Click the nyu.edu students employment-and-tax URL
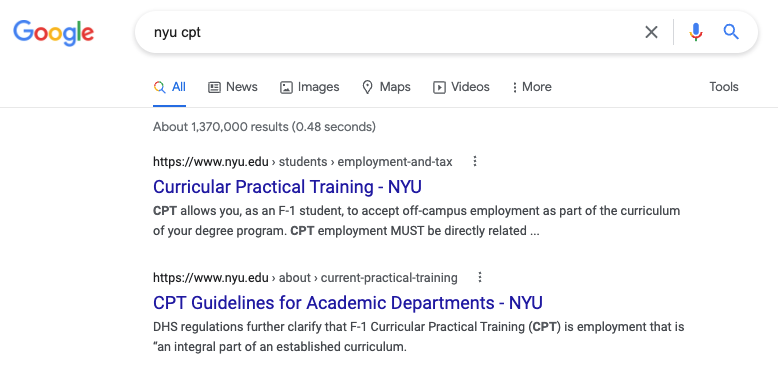Screen dimensions: 778x371 [x=303, y=162]
